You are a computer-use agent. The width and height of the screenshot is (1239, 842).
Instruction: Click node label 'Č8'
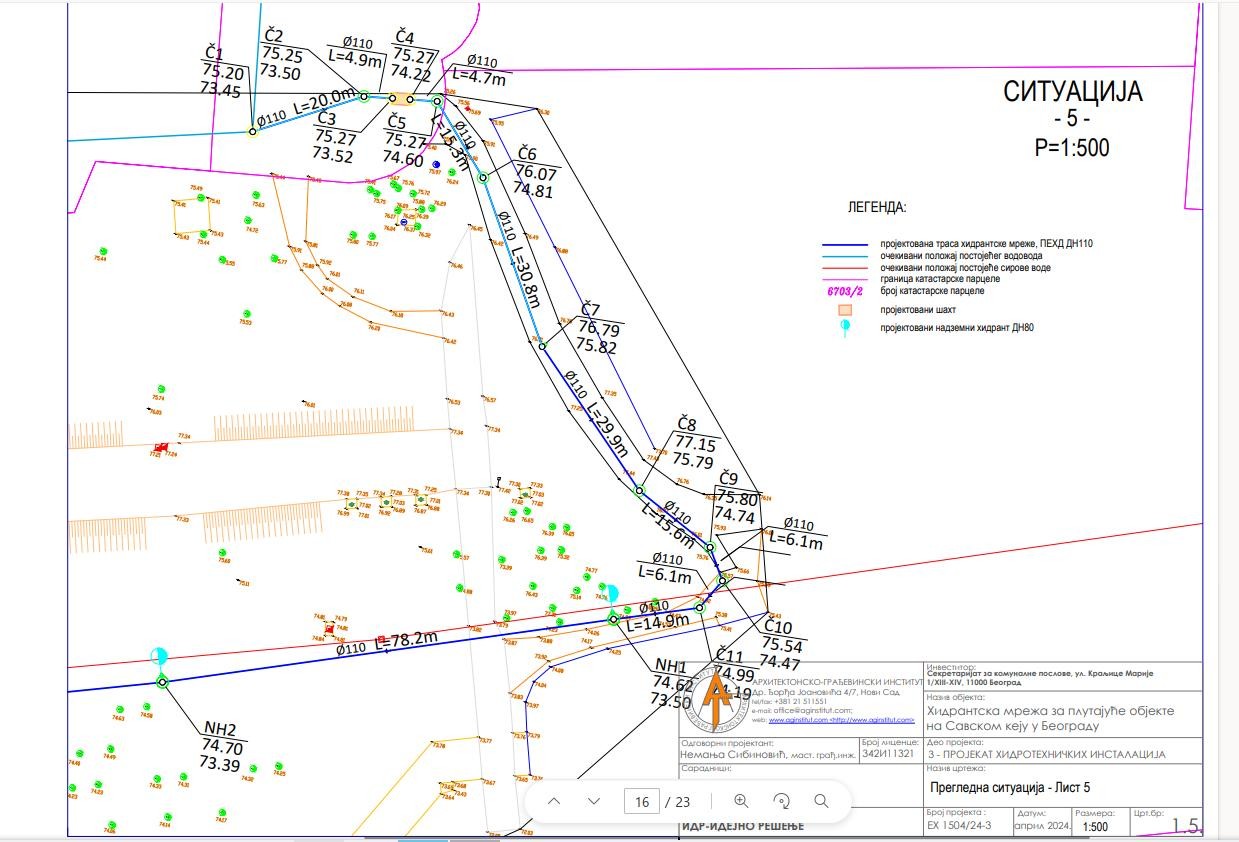tap(687, 425)
